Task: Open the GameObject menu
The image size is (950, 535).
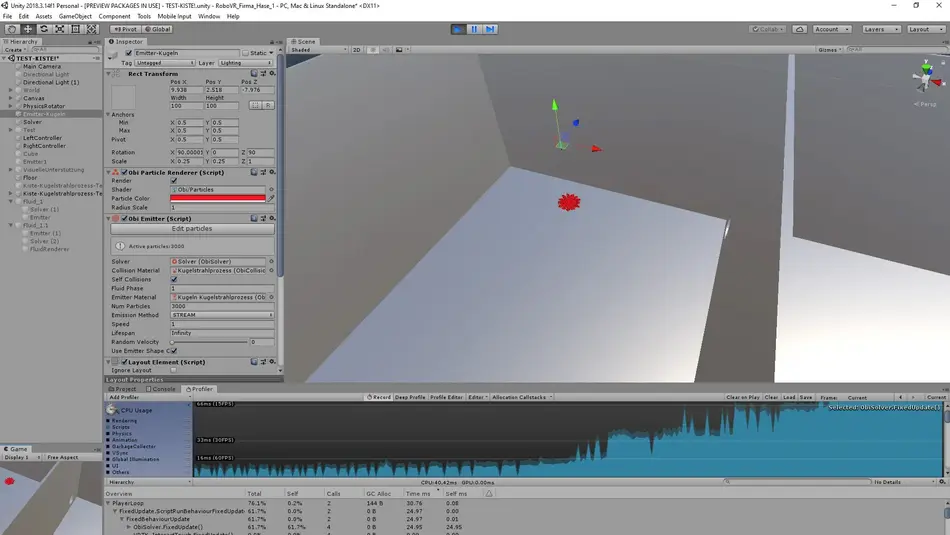Action: 75,17
